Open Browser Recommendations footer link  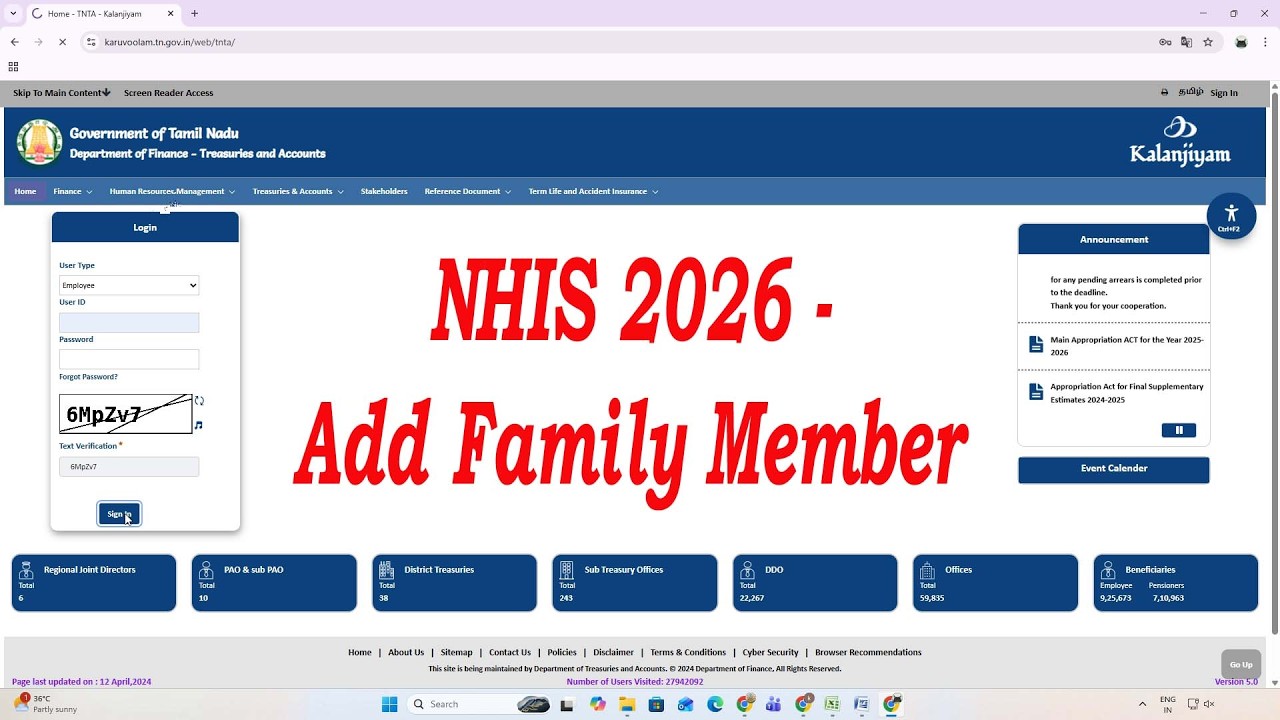pos(868,652)
